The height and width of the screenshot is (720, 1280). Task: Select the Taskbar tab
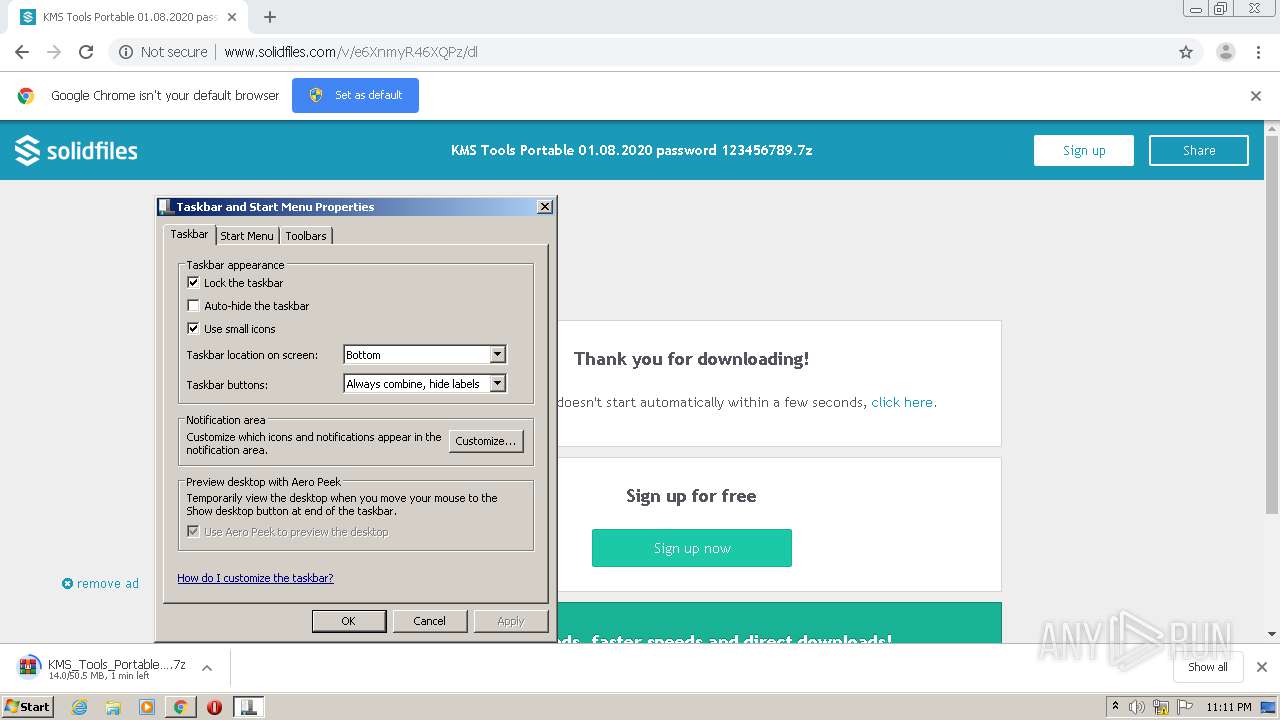(x=189, y=234)
